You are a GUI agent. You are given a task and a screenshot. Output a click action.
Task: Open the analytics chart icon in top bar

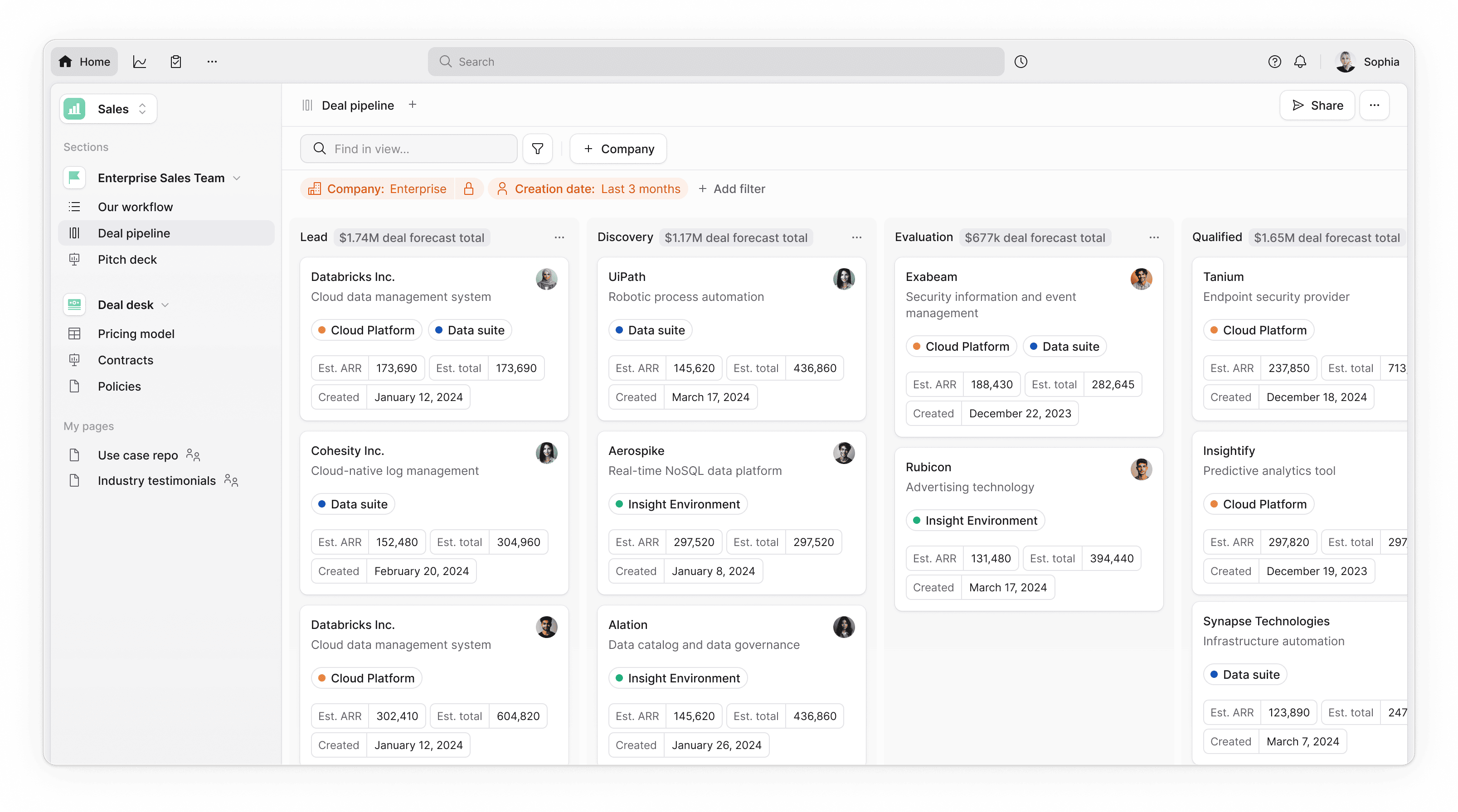click(139, 62)
